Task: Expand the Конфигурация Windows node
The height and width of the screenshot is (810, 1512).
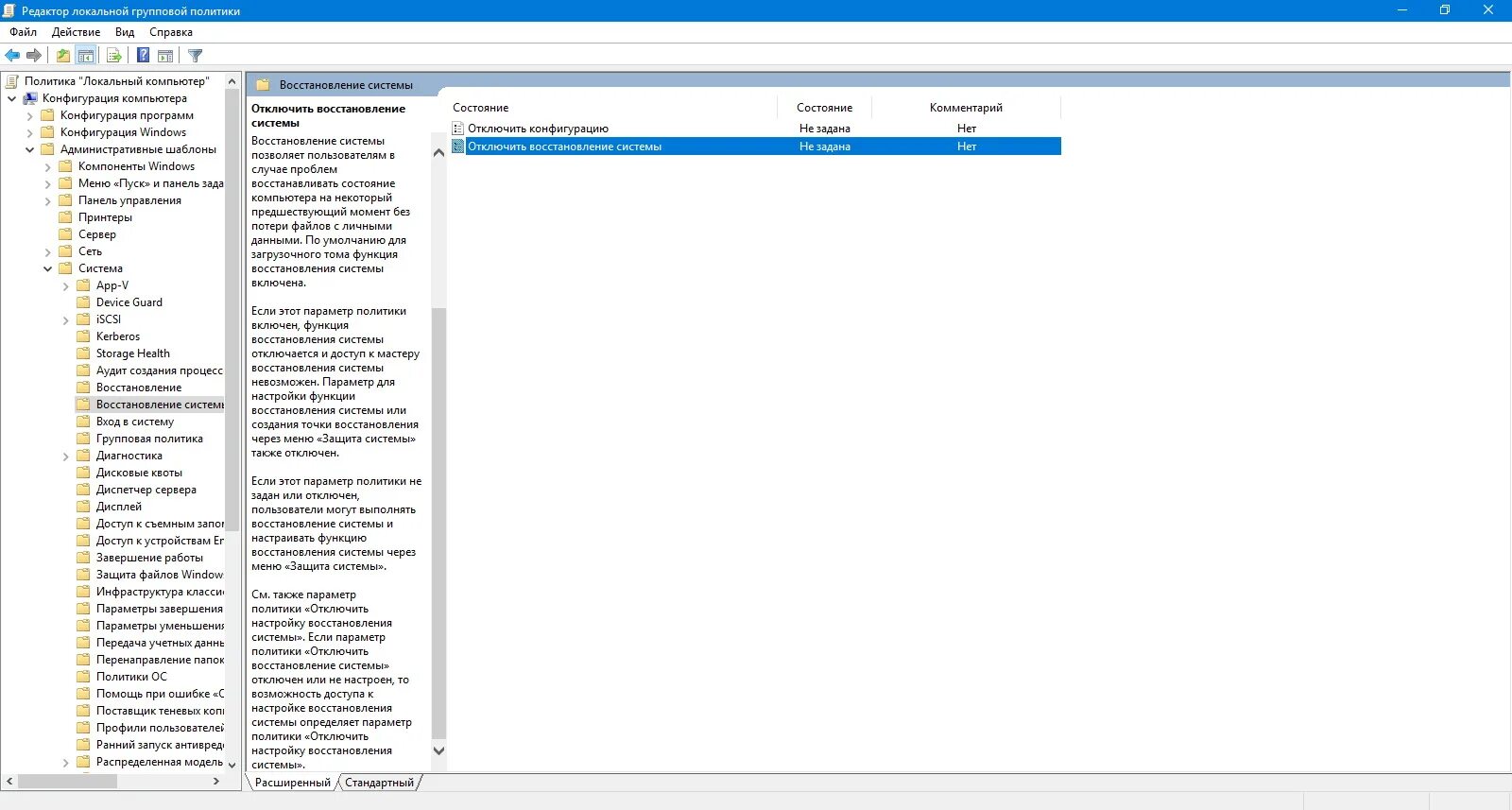Action: (x=29, y=133)
